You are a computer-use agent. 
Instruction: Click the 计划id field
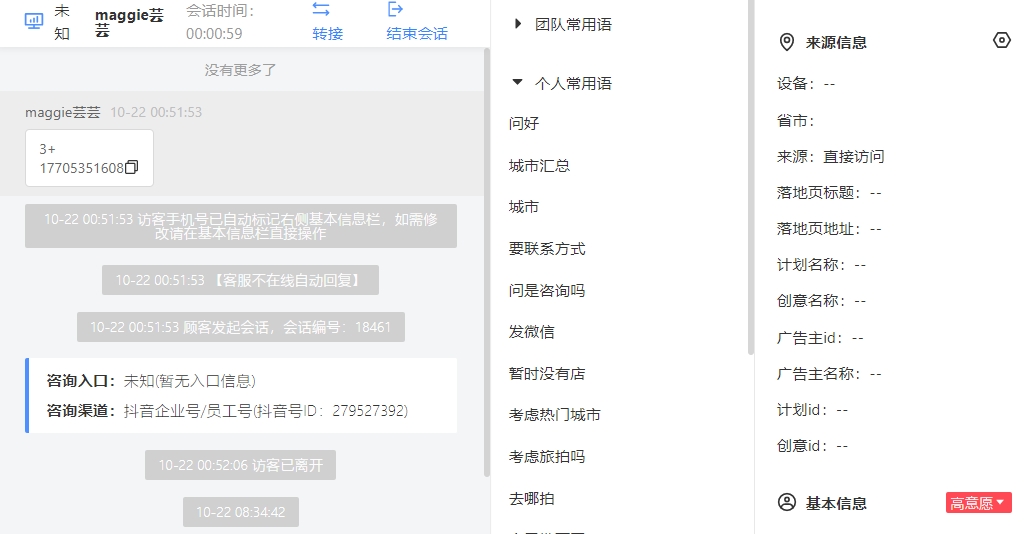tap(812, 410)
